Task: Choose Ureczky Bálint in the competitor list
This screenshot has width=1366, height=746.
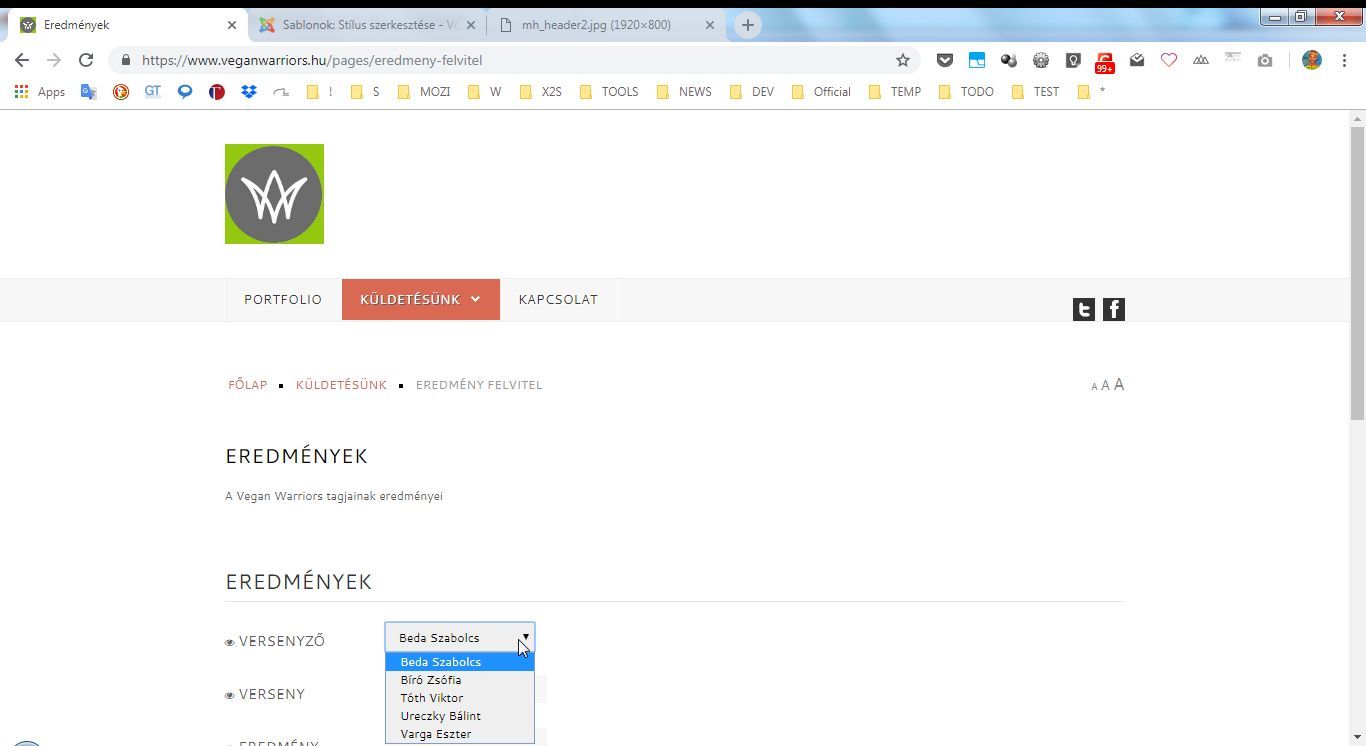Action: pyautogui.click(x=441, y=716)
